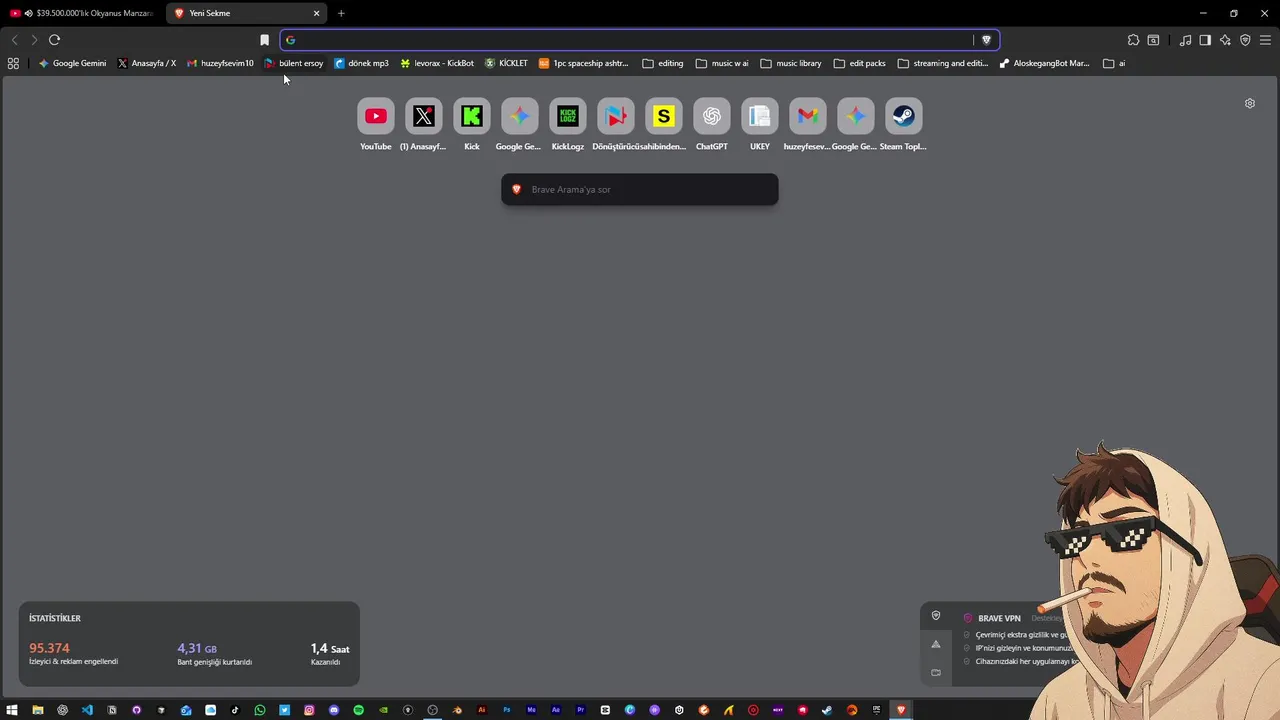Image resolution: width=1280 pixels, height=720 pixels.
Task: Expand the editing bookmark folder
Action: pyautogui.click(x=663, y=63)
